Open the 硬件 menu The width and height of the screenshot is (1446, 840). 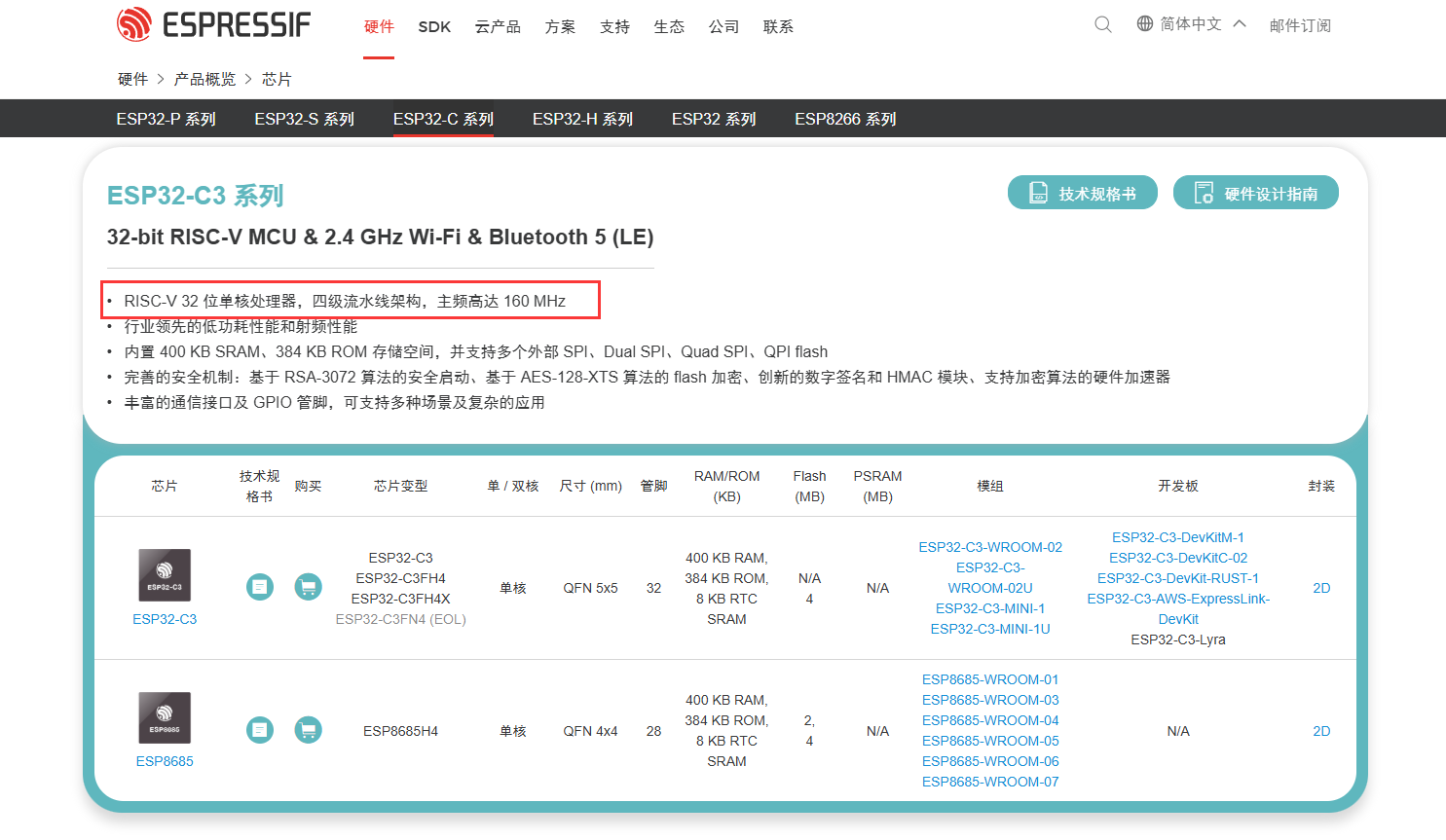[x=379, y=26]
